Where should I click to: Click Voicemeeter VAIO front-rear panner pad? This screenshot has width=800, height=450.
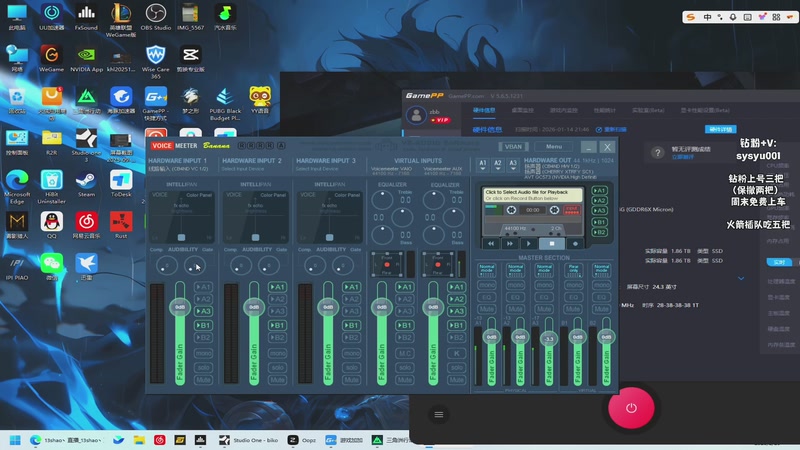[386, 264]
